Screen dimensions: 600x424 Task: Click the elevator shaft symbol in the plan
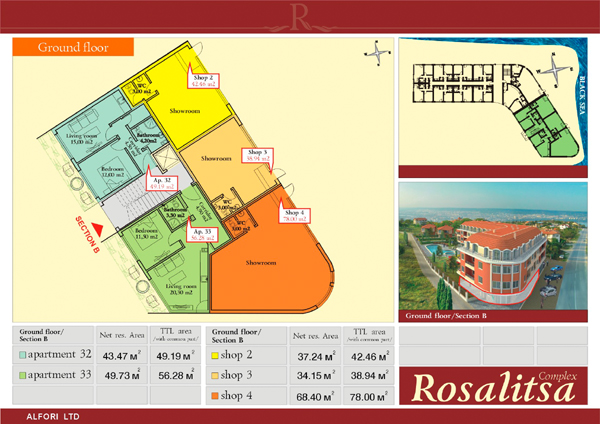coord(165,158)
